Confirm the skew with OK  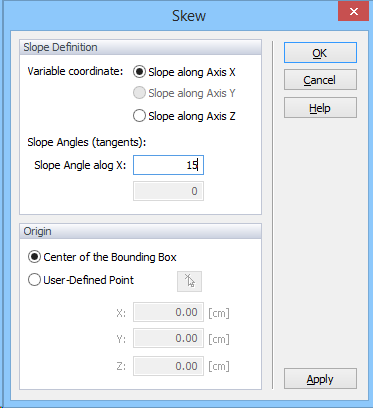pyautogui.click(x=320, y=53)
